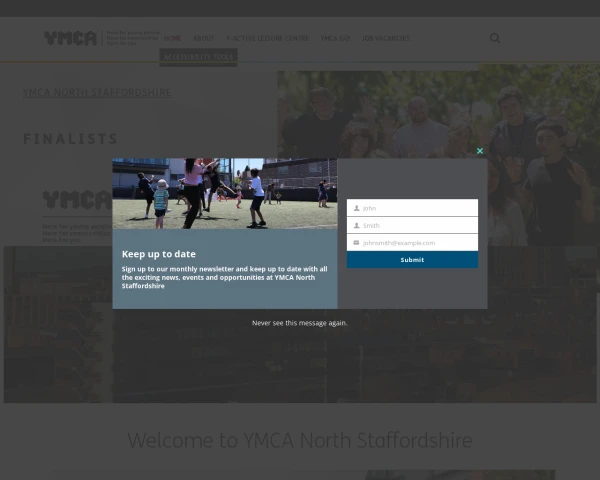The height and width of the screenshot is (480, 600).
Task: Click the group photo of smiling young people
Action: 439,115
